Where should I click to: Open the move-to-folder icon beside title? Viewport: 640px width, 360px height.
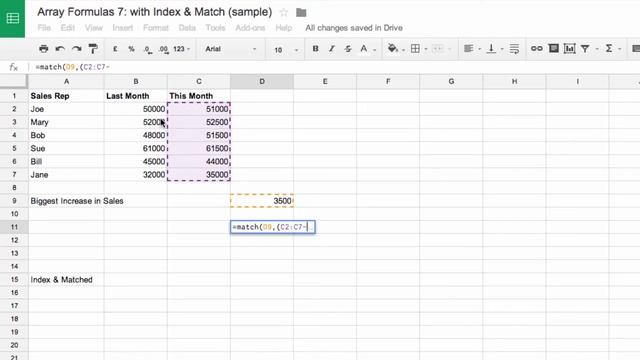coord(301,13)
